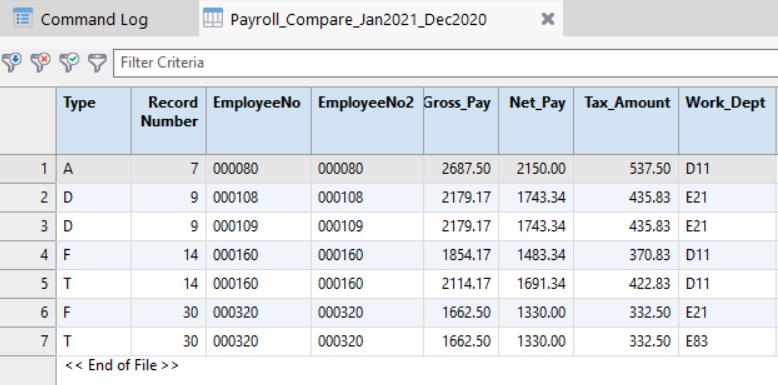Click Net_Pay 1743.34 in row 3
The height and width of the screenshot is (385, 778).
pos(536,226)
